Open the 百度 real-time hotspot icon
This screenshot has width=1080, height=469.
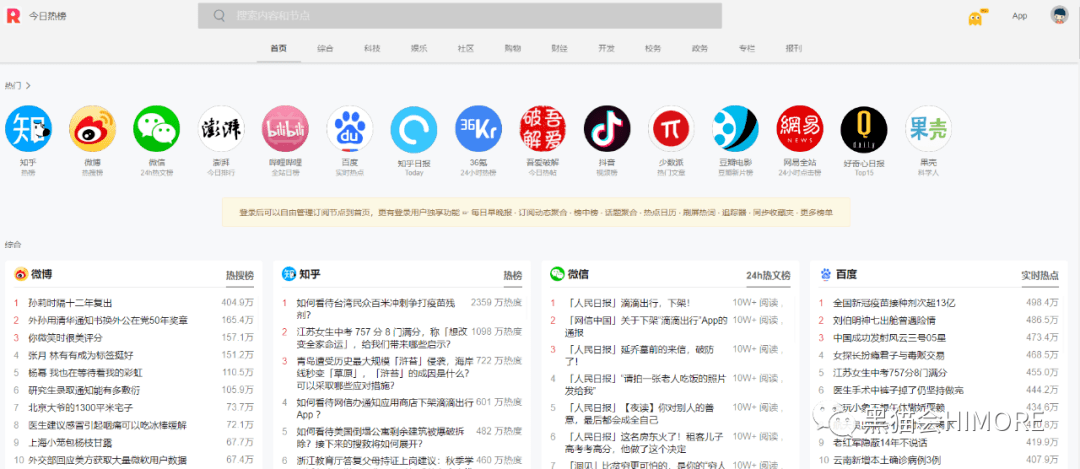(x=350, y=129)
